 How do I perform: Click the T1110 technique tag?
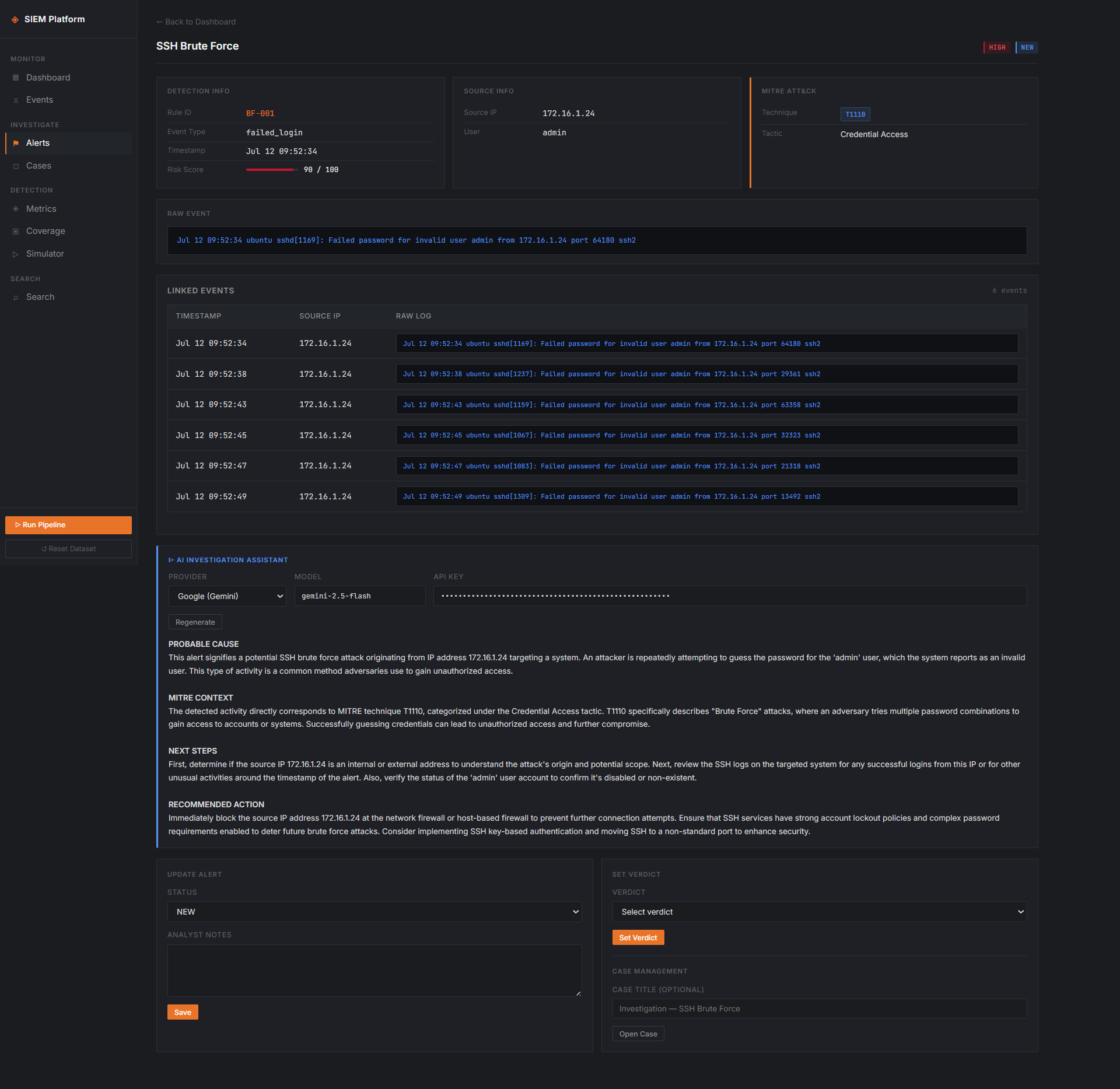[855, 114]
